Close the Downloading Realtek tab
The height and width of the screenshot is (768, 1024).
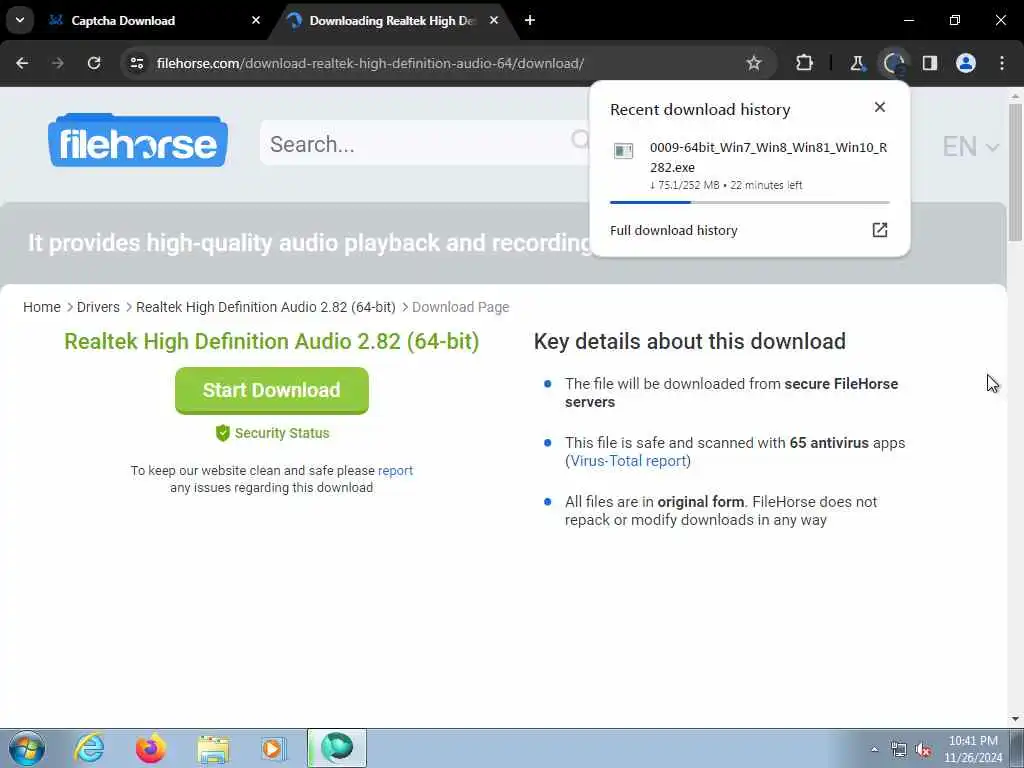[494, 20]
